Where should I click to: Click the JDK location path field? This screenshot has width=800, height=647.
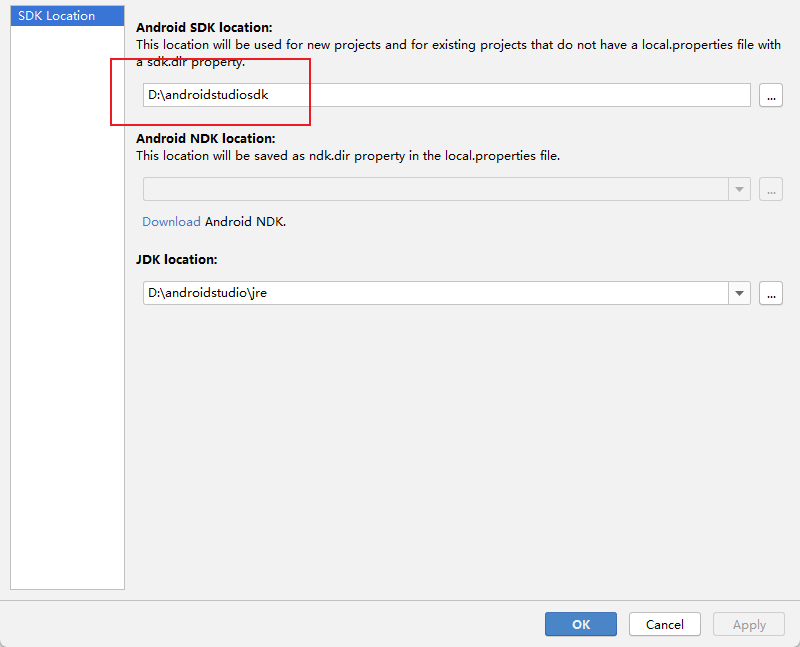click(435, 293)
